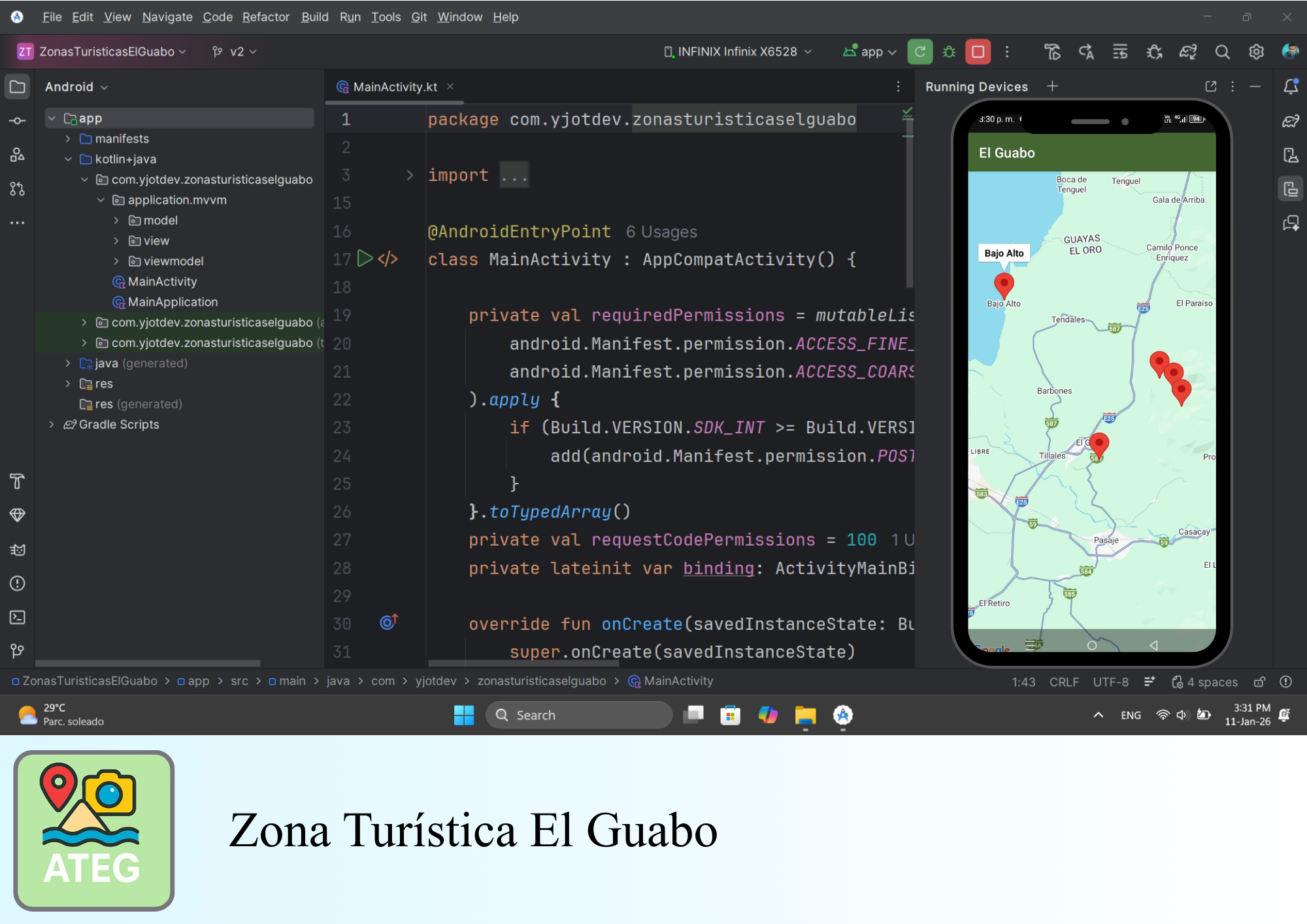The image size is (1307, 924).
Task: Open Logcat tool window in left sidebar
Action: pyautogui.click(x=18, y=550)
